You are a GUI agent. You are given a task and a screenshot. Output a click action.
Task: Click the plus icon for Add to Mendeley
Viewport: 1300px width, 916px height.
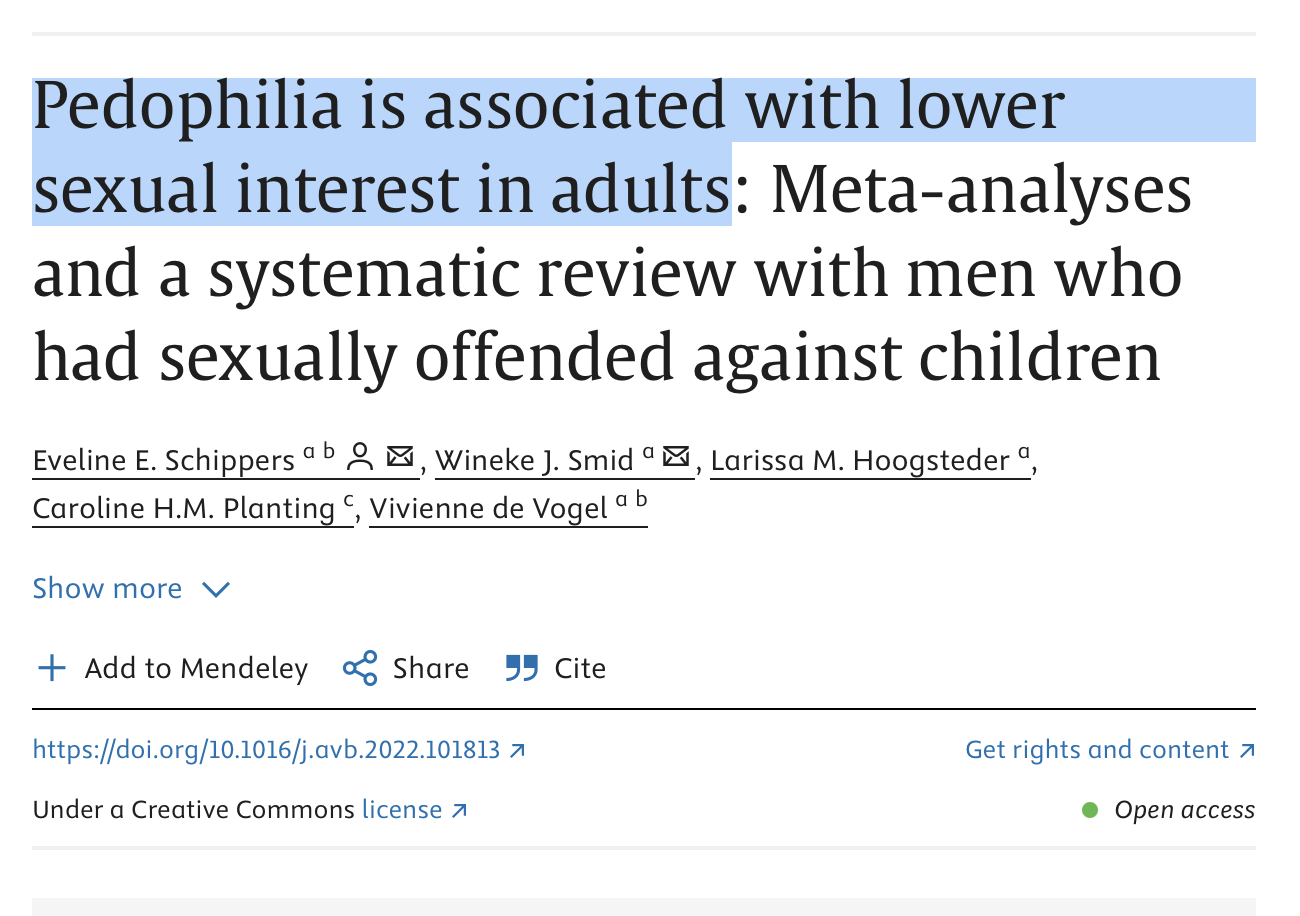click(x=51, y=668)
